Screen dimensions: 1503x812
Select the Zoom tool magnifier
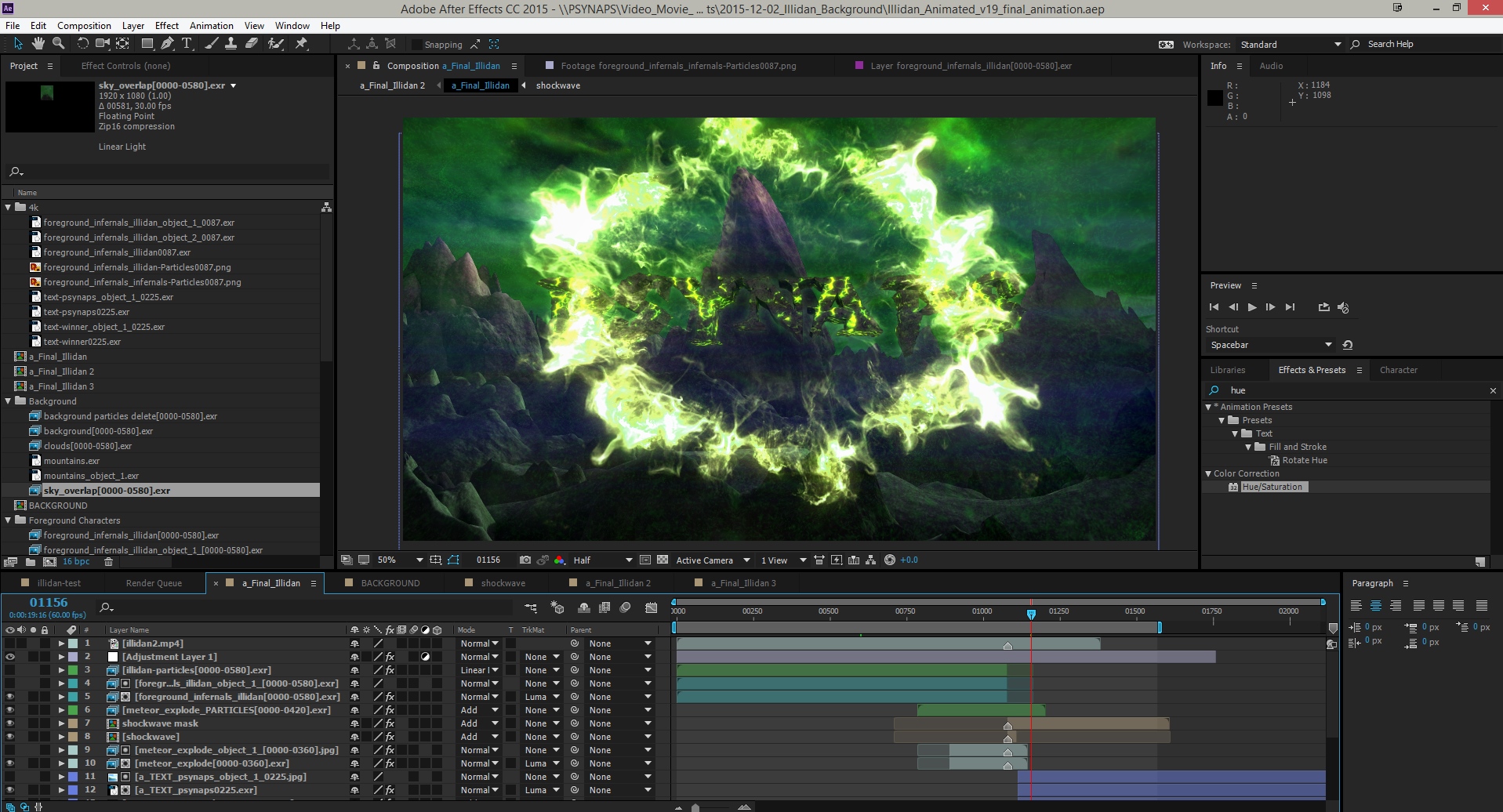[x=58, y=44]
